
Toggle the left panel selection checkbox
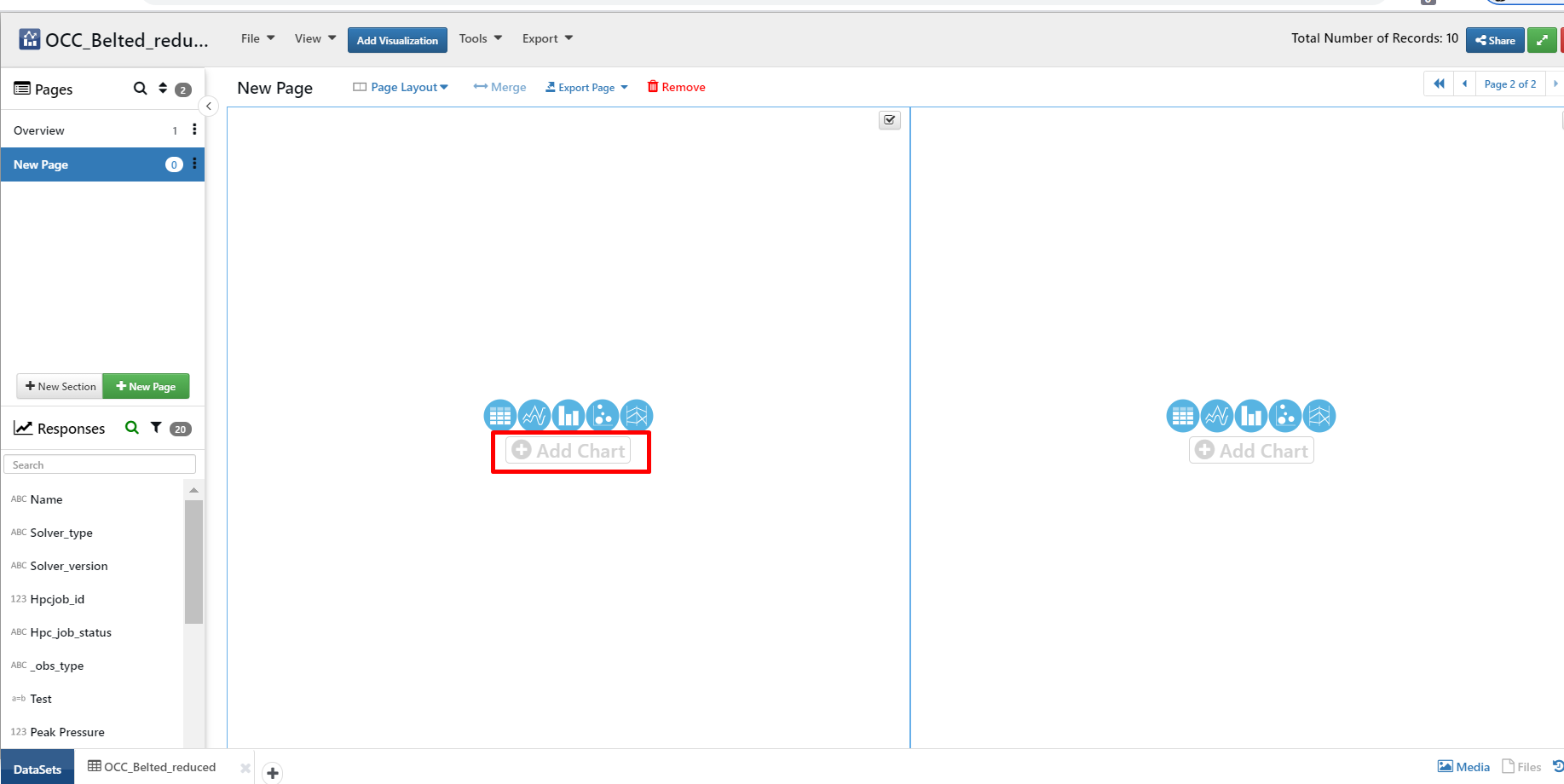click(890, 120)
